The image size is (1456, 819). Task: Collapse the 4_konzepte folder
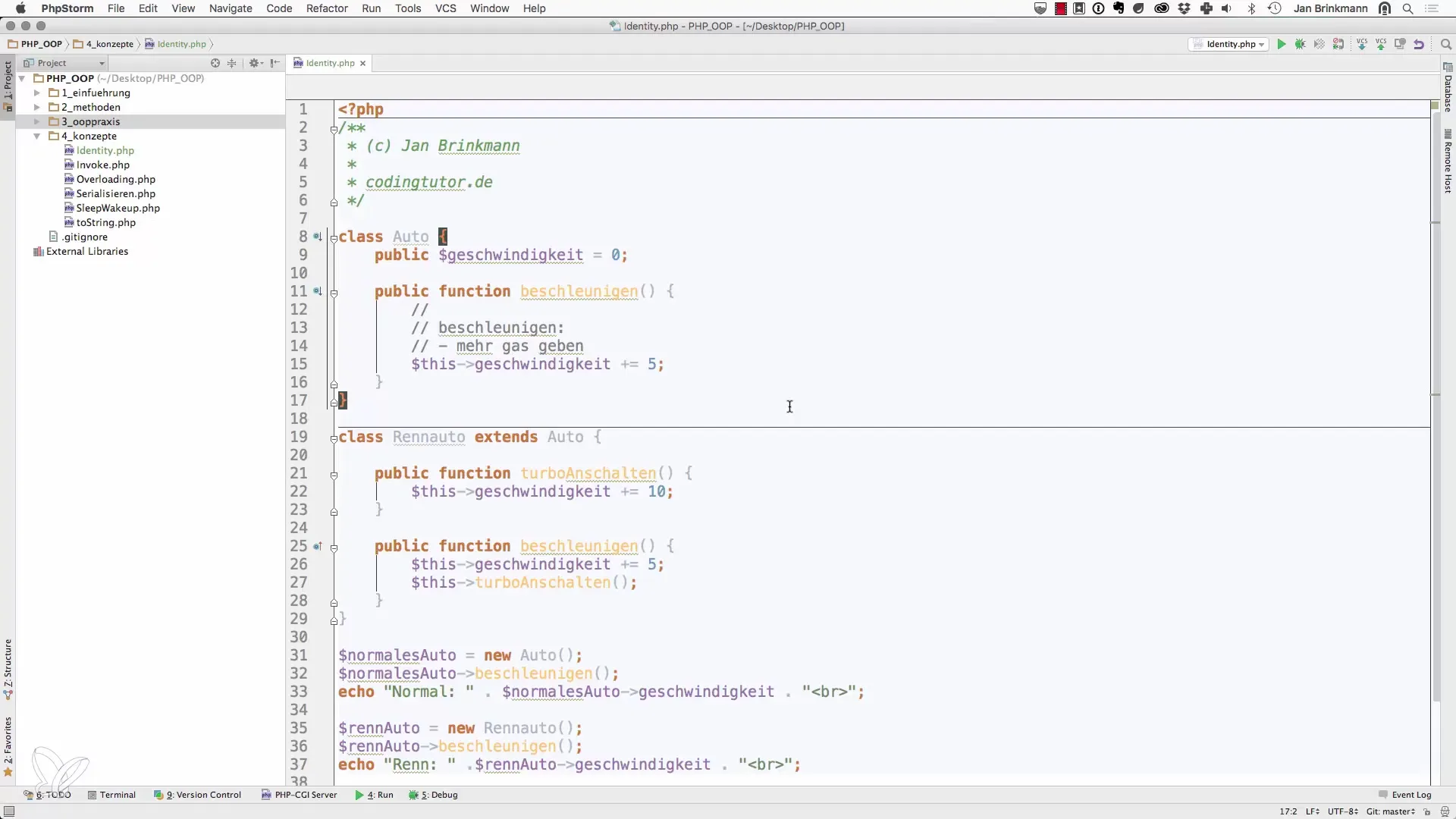pos(36,136)
